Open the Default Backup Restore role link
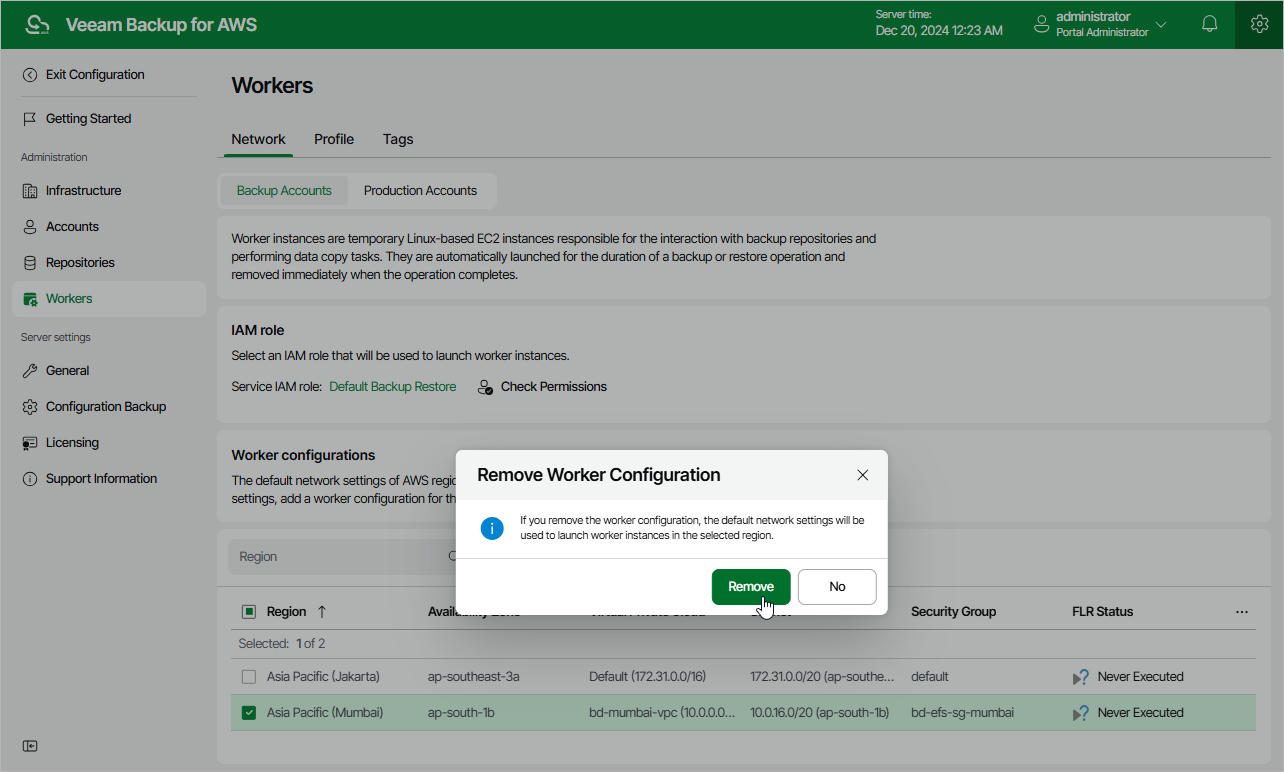Viewport: 1284px width, 772px height. [393, 387]
